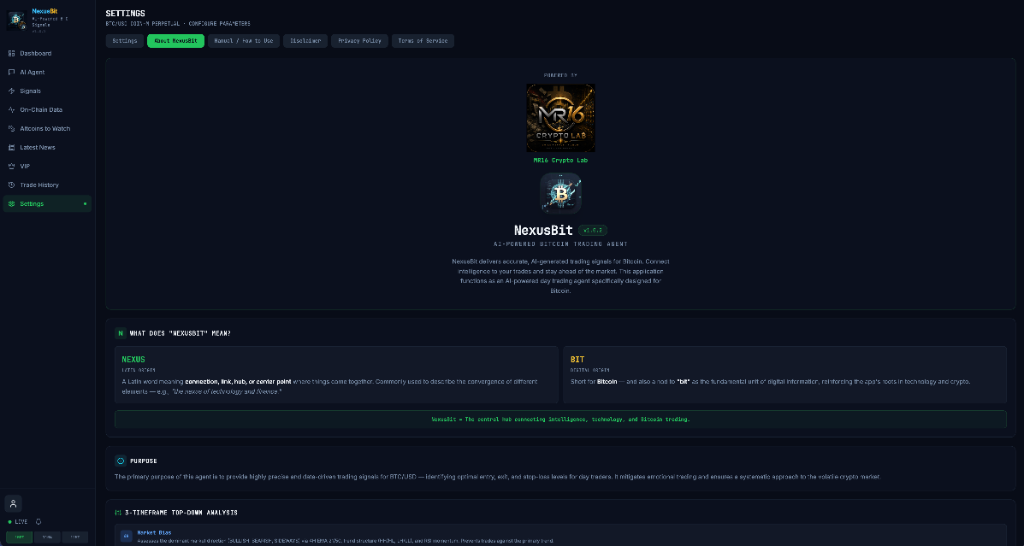
Task: Click 'WHAT DOES "NEXUSBIT" MEAN?' heading
Action: pyautogui.click(x=180, y=334)
